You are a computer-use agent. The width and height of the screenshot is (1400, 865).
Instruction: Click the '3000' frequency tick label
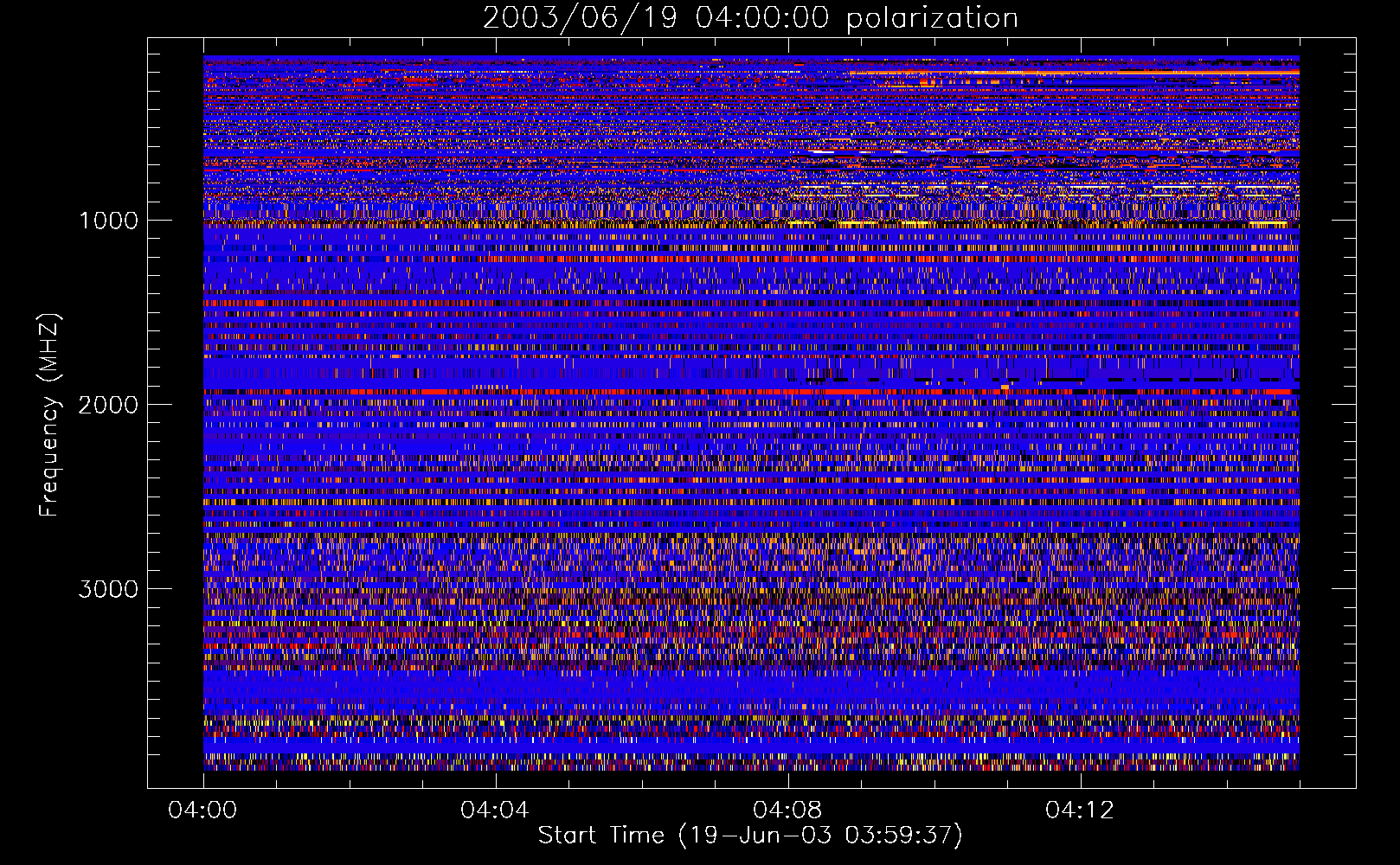click(x=108, y=589)
